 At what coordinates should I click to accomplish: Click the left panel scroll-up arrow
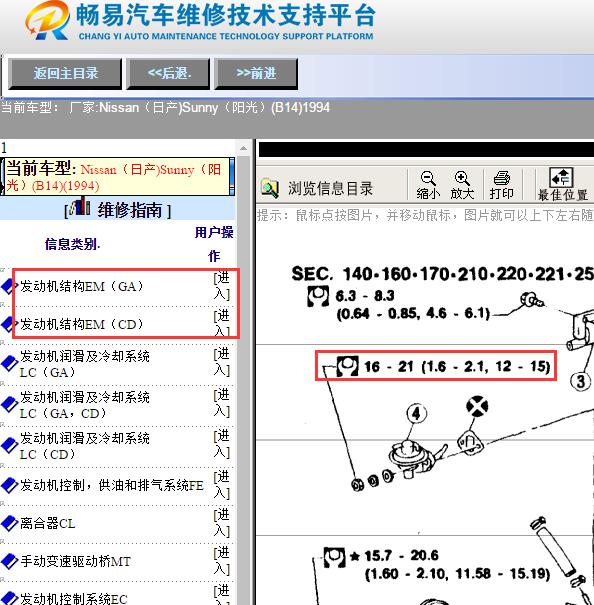pos(244,148)
